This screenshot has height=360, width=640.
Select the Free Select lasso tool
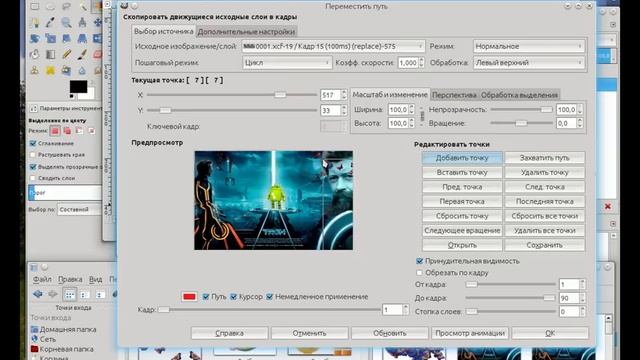(66, 7)
